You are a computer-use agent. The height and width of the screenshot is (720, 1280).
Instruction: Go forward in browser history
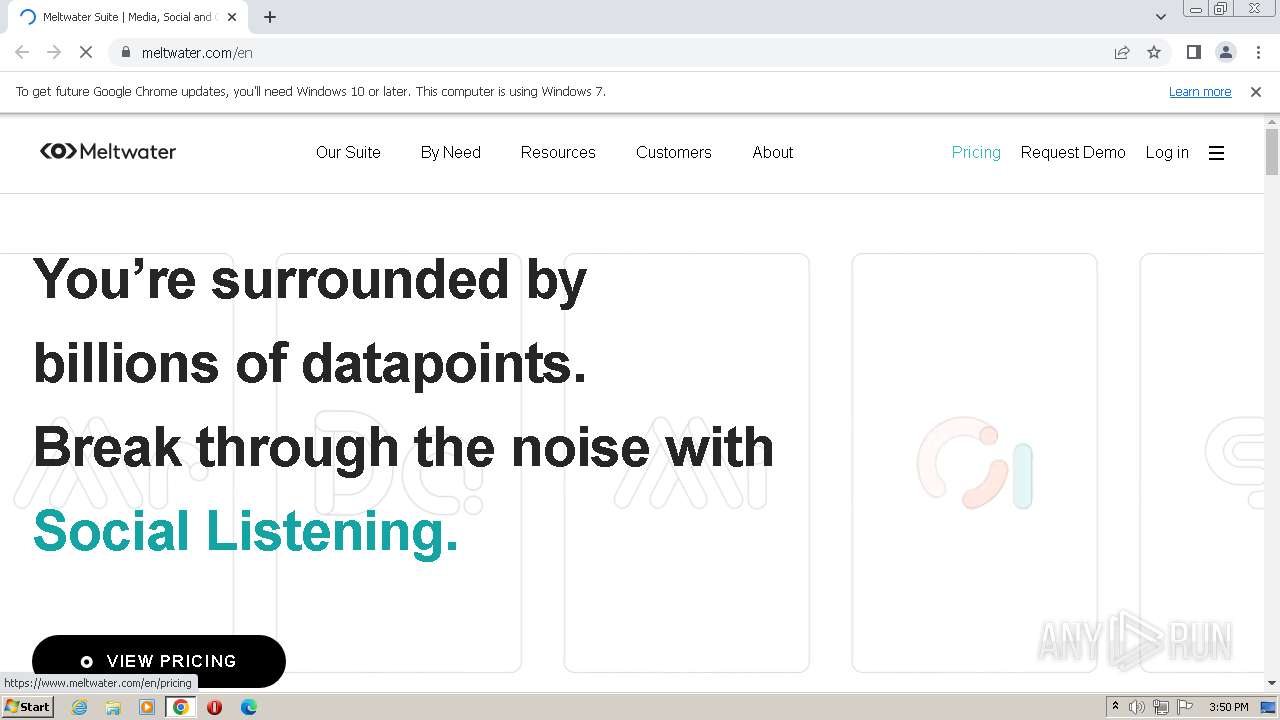point(54,52)
